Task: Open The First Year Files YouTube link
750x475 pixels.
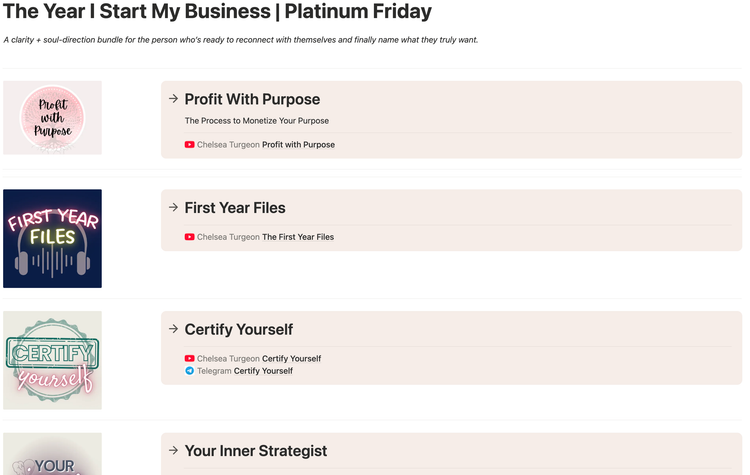Action: point(298,237)
